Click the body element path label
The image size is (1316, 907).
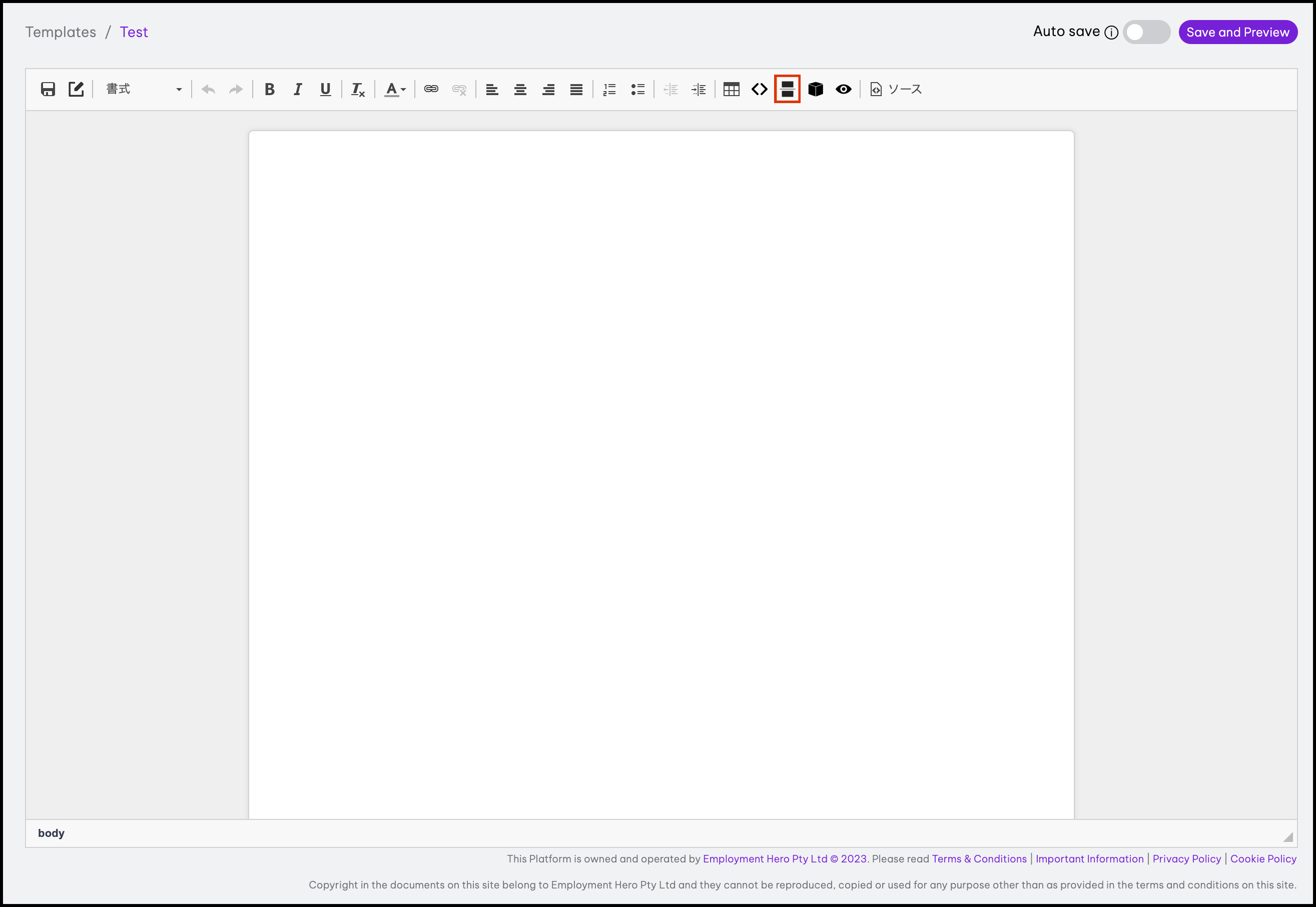(51, 833)
